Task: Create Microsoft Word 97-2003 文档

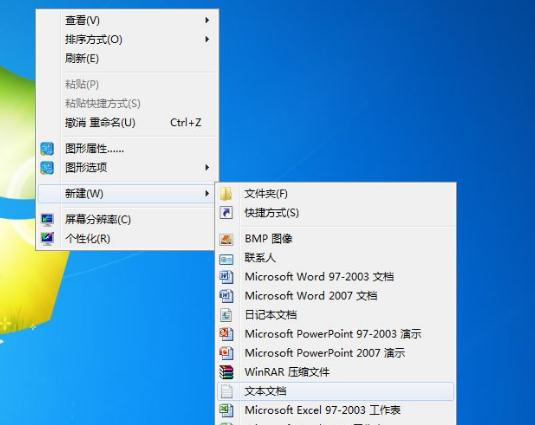Action: [336, 277]
